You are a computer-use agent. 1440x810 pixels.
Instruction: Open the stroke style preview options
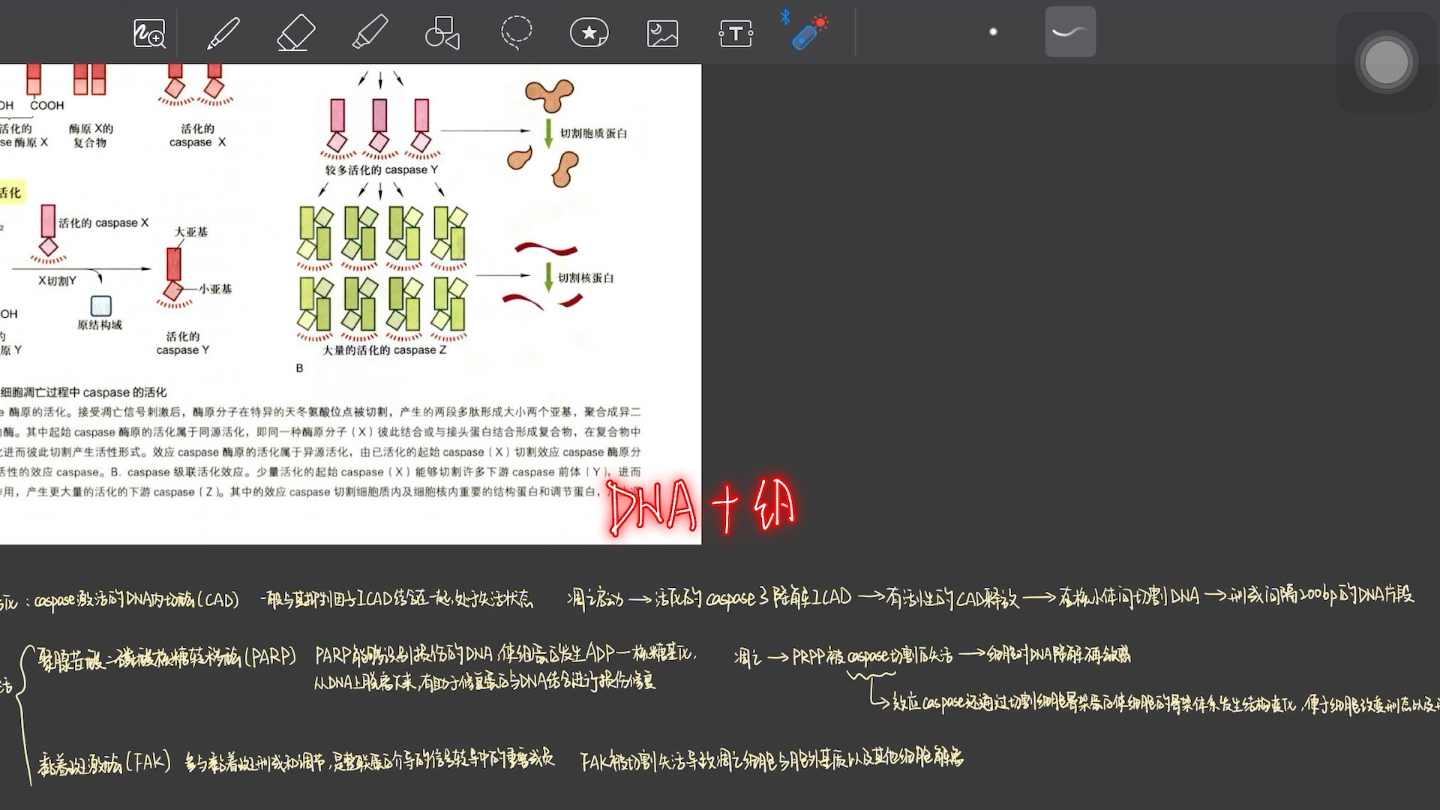coord(1070,31)
